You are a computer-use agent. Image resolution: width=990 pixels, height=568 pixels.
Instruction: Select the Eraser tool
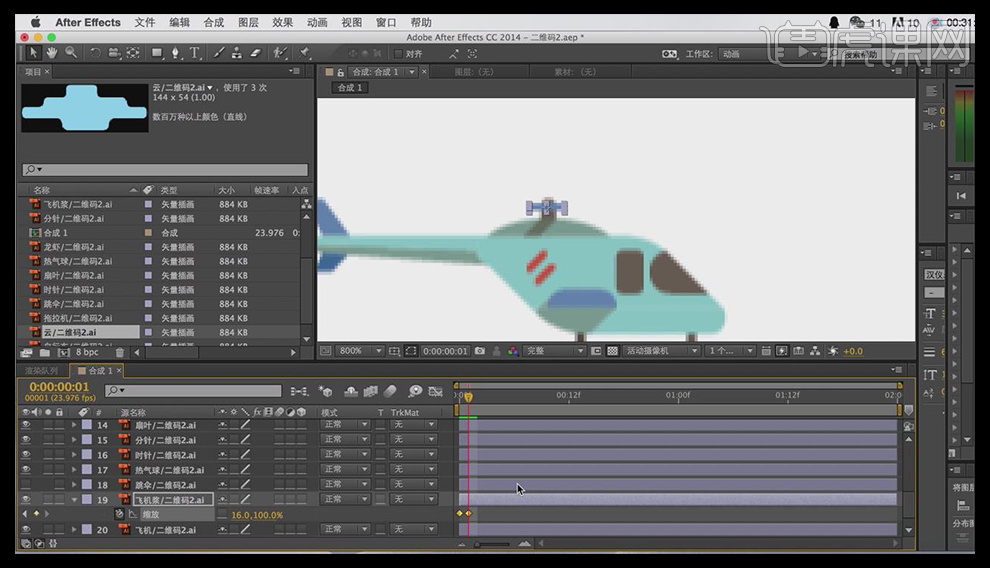(255, 53)
